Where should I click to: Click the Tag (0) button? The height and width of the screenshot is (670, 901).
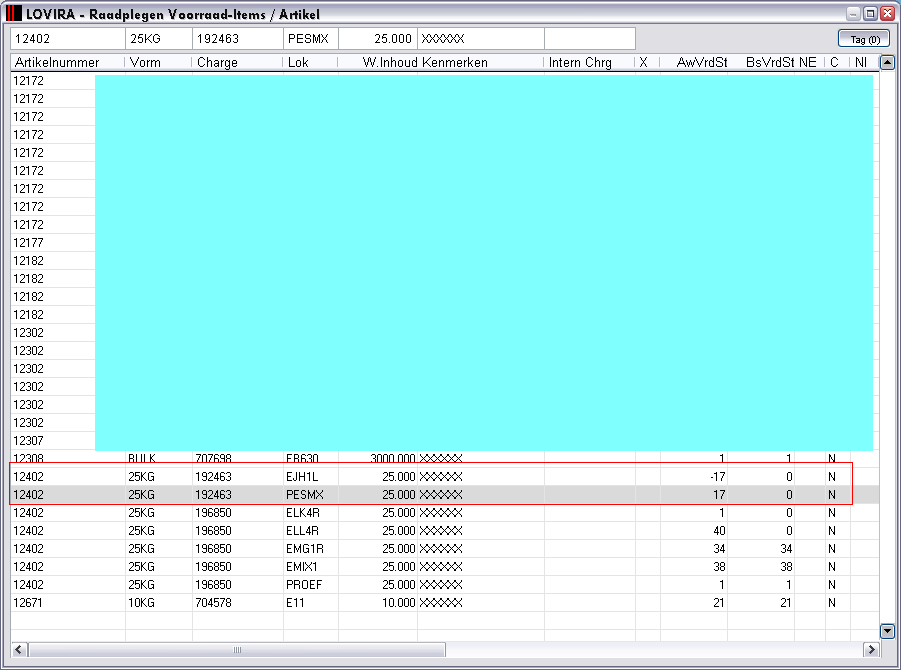pyautogui.click(x=864, y=39)
